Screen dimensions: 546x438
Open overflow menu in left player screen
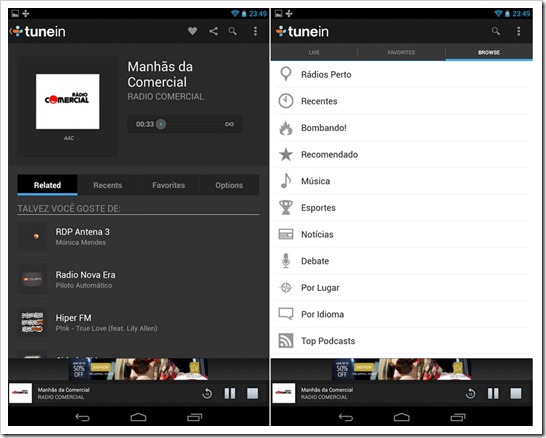255,31
